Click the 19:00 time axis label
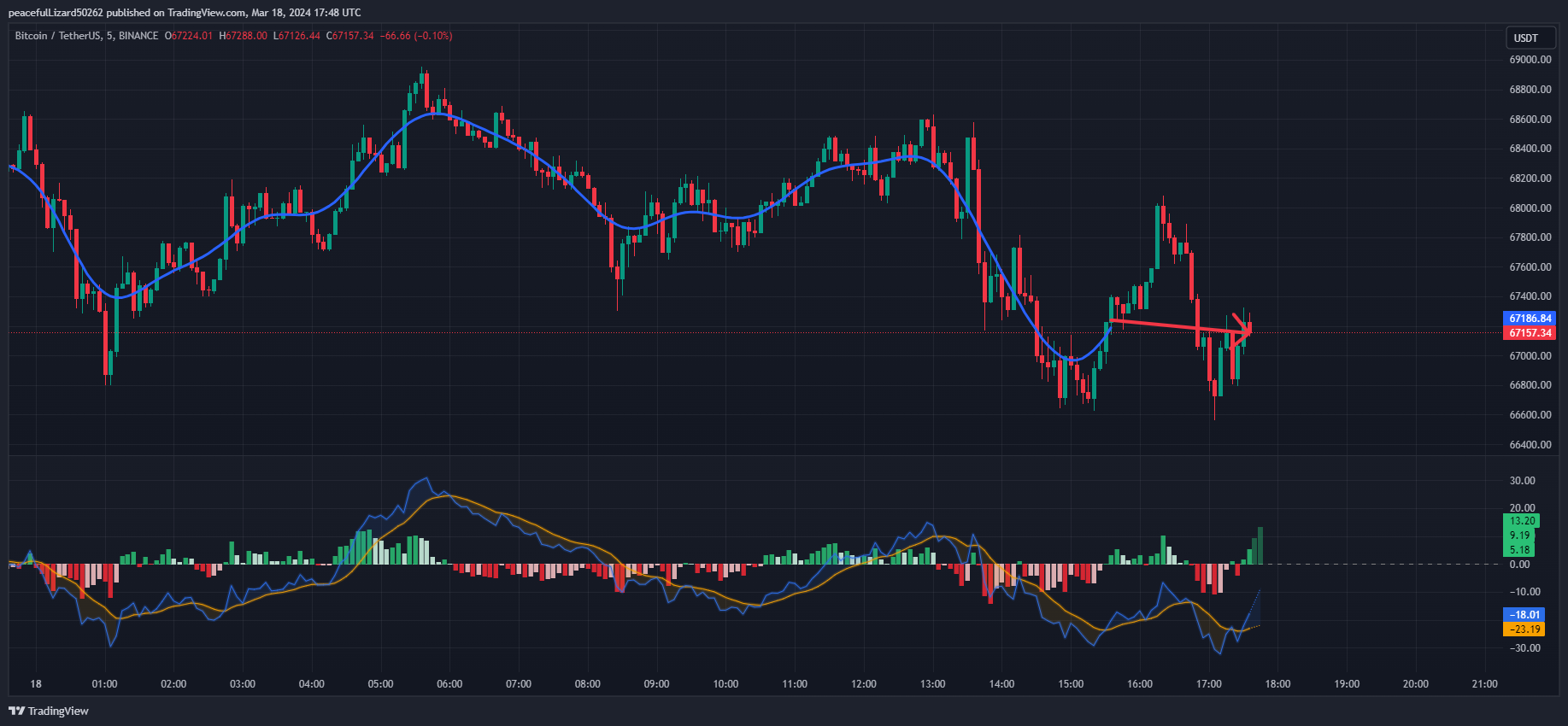The width and height of the screenshot is (1568, 726). 1347,684
